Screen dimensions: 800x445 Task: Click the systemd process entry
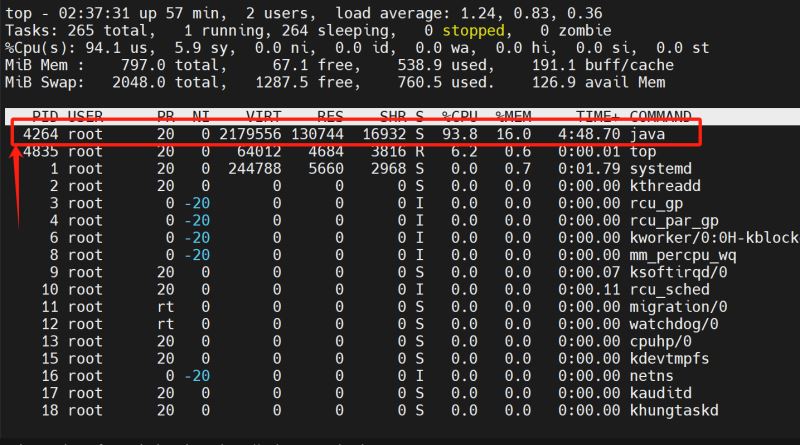click(x=662, y=168)
